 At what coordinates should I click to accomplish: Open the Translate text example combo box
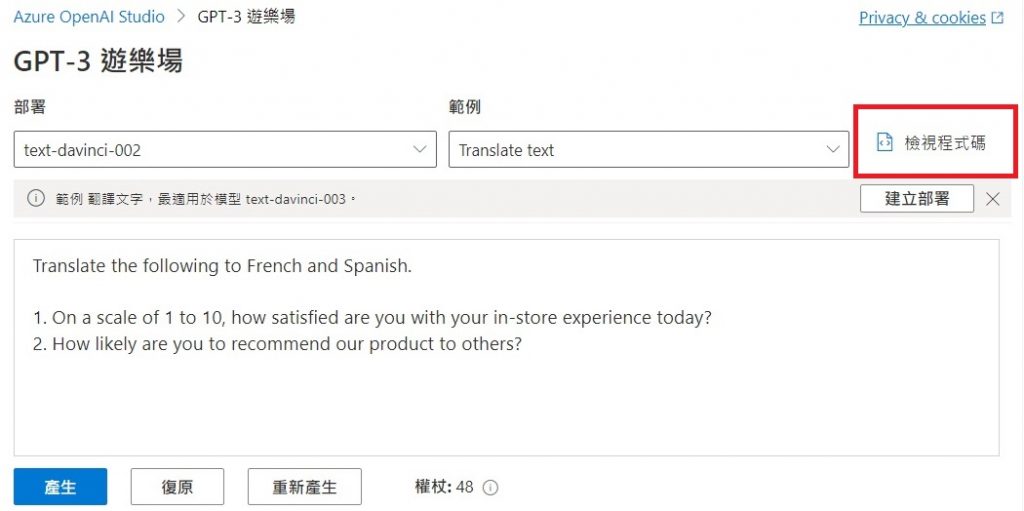648,149
